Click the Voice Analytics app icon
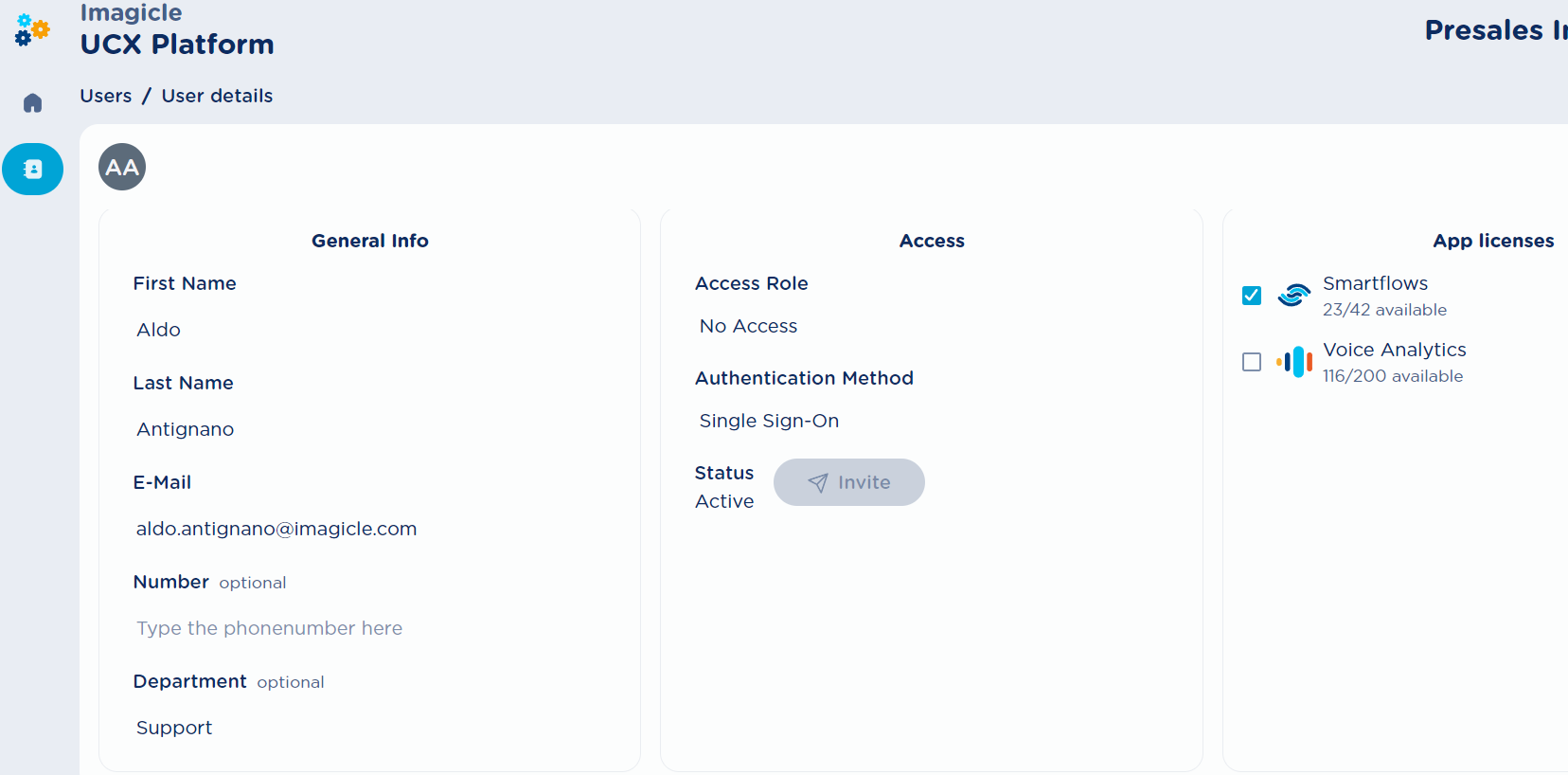The height and width of the screenshot is (775, 1568). [1294, 361]
